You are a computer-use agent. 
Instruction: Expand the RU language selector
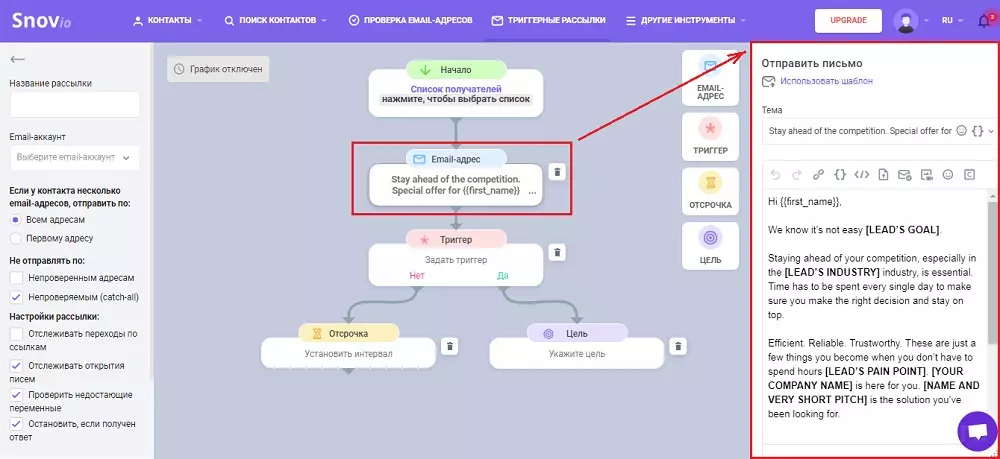tap(952, 20)
